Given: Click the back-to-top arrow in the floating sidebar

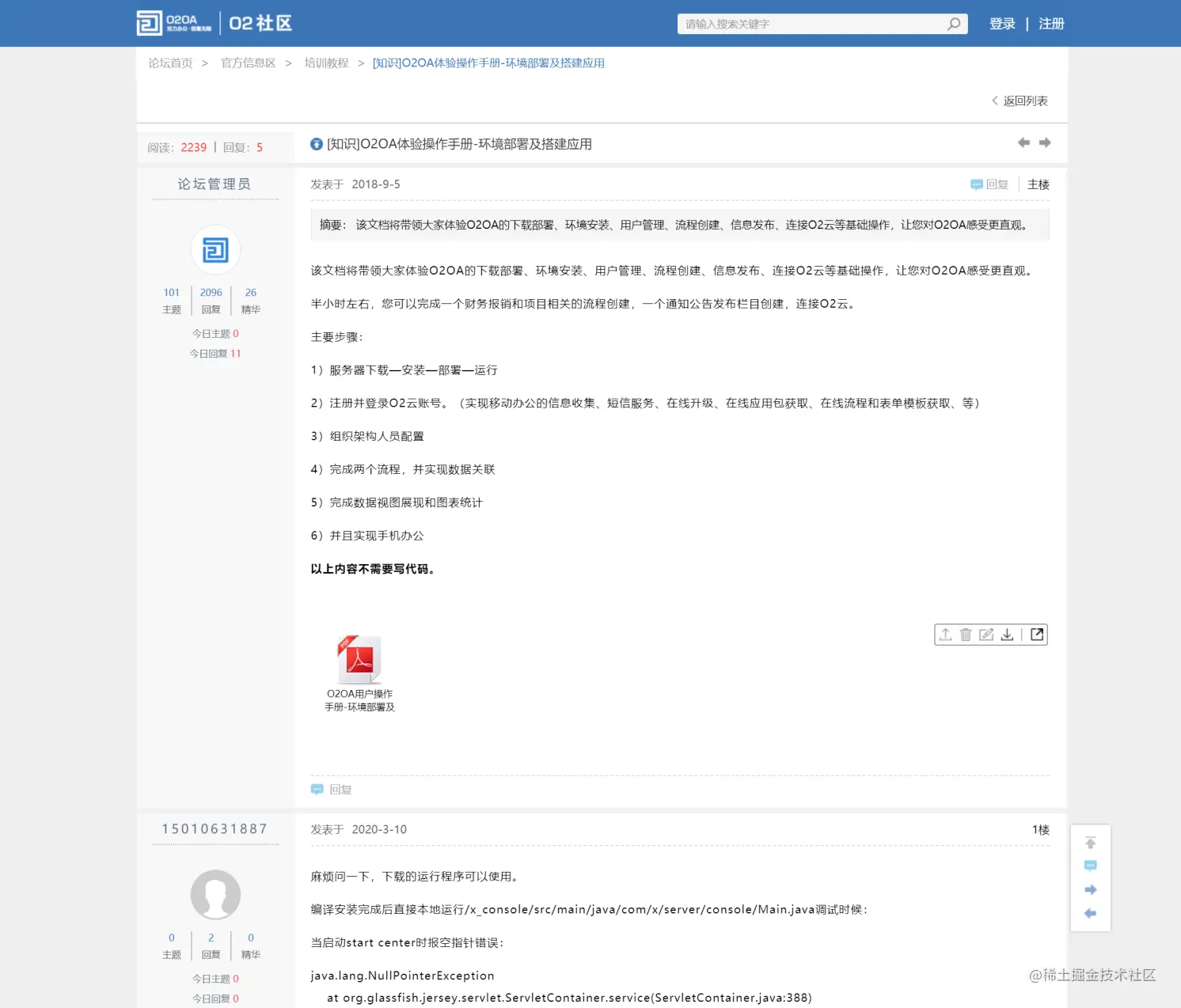Looking at the screenshot, I should pos(1090,842).
